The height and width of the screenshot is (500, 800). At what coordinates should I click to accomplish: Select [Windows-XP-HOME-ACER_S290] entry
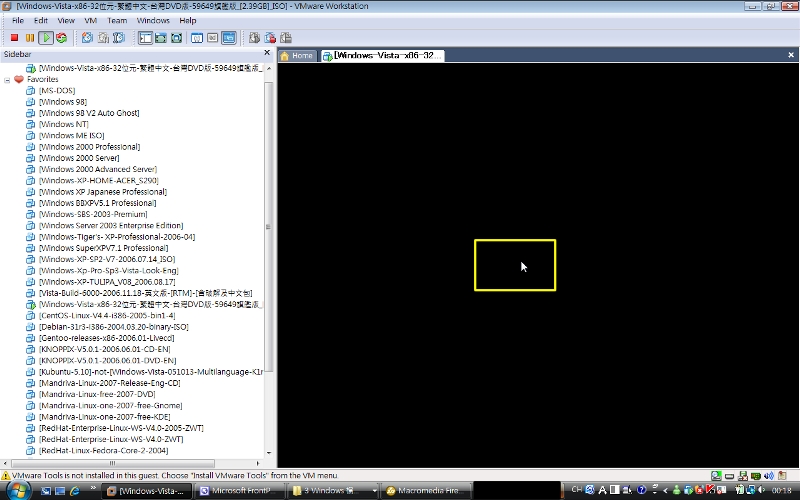[98, 180]
